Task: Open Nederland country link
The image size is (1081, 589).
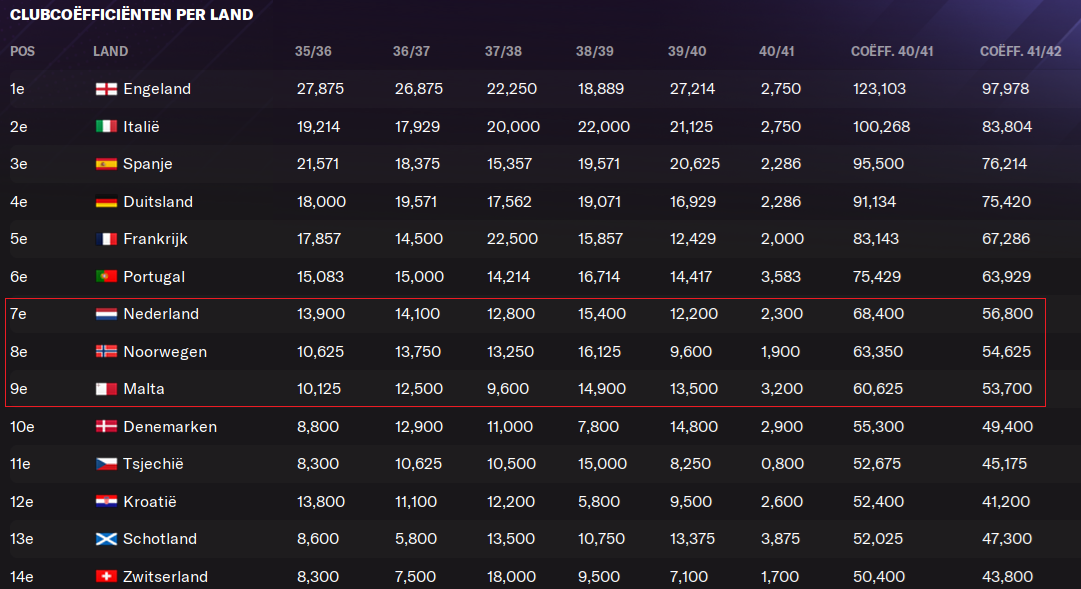Action: (x=161, y=314)
